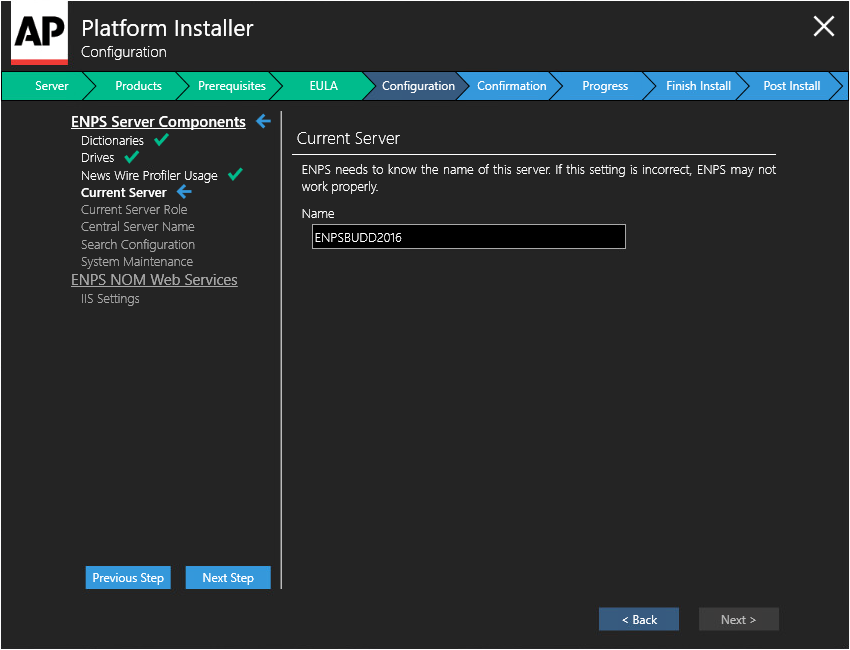Click the blue arrow beside ENPS Server Components
Viewport: 850px width, 650px height.
[263, 120]
